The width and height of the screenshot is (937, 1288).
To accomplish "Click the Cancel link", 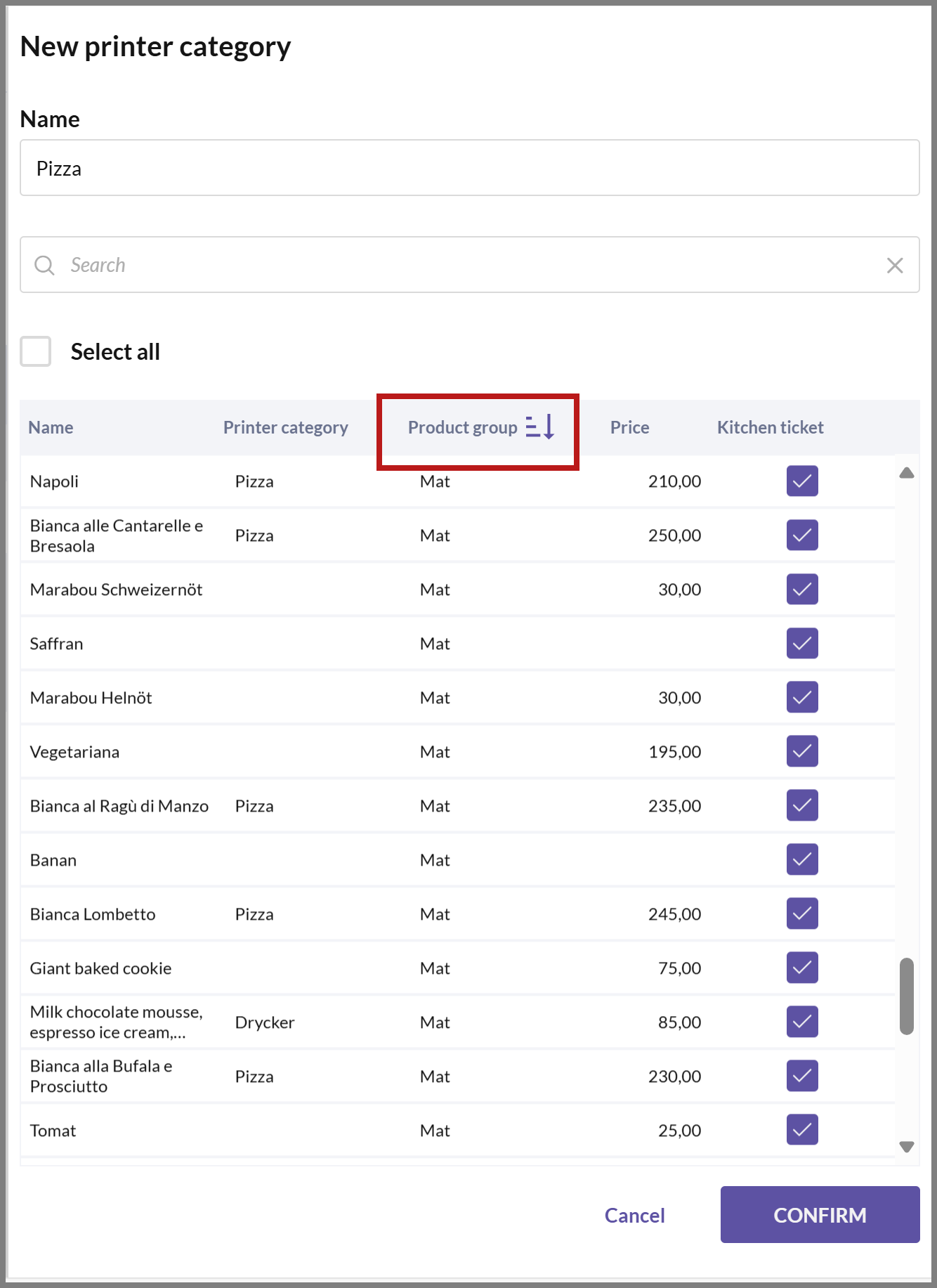I will click(x=634, y=1215).
